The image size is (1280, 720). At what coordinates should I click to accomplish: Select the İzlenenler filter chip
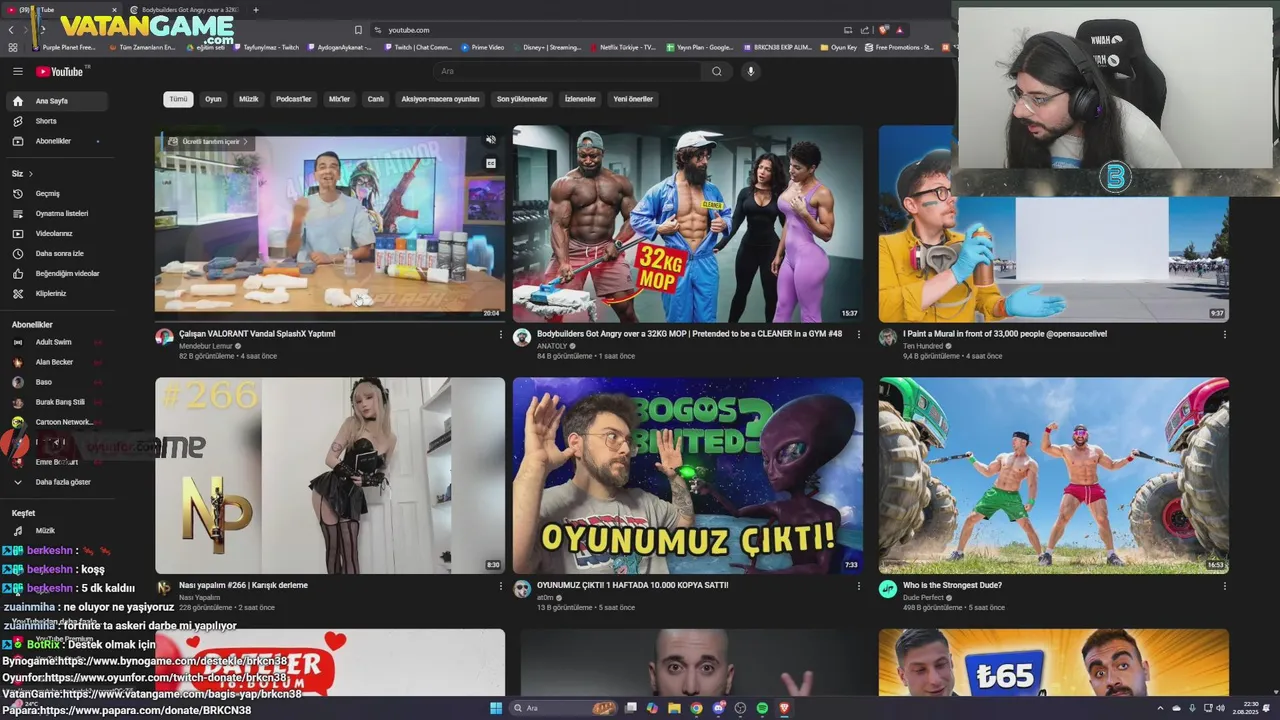[580, 99]
